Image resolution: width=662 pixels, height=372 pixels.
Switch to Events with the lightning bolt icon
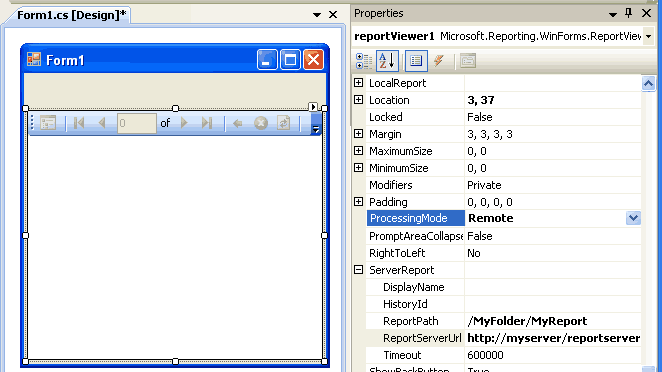click(439, 61)
